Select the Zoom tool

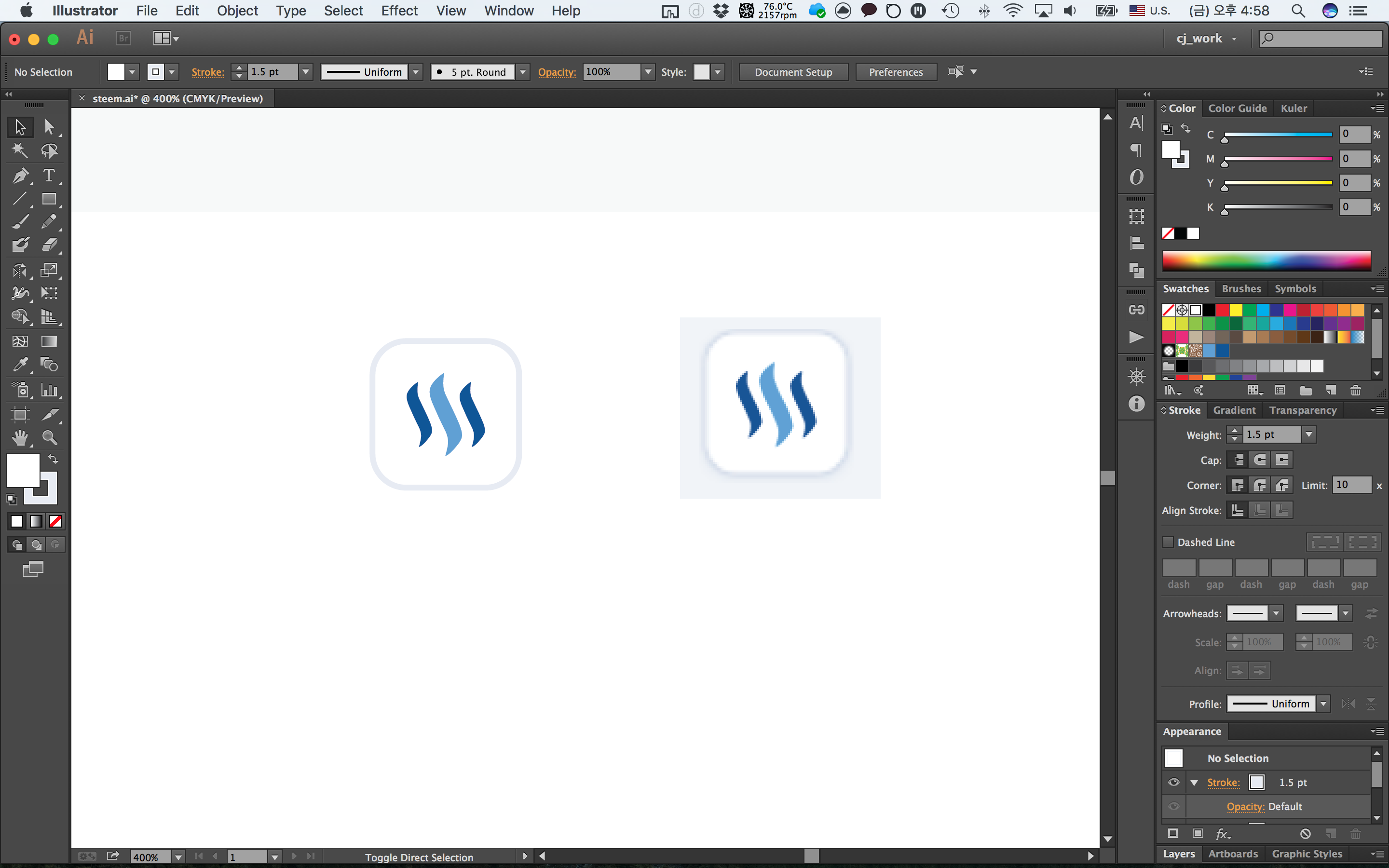(49, 438)
